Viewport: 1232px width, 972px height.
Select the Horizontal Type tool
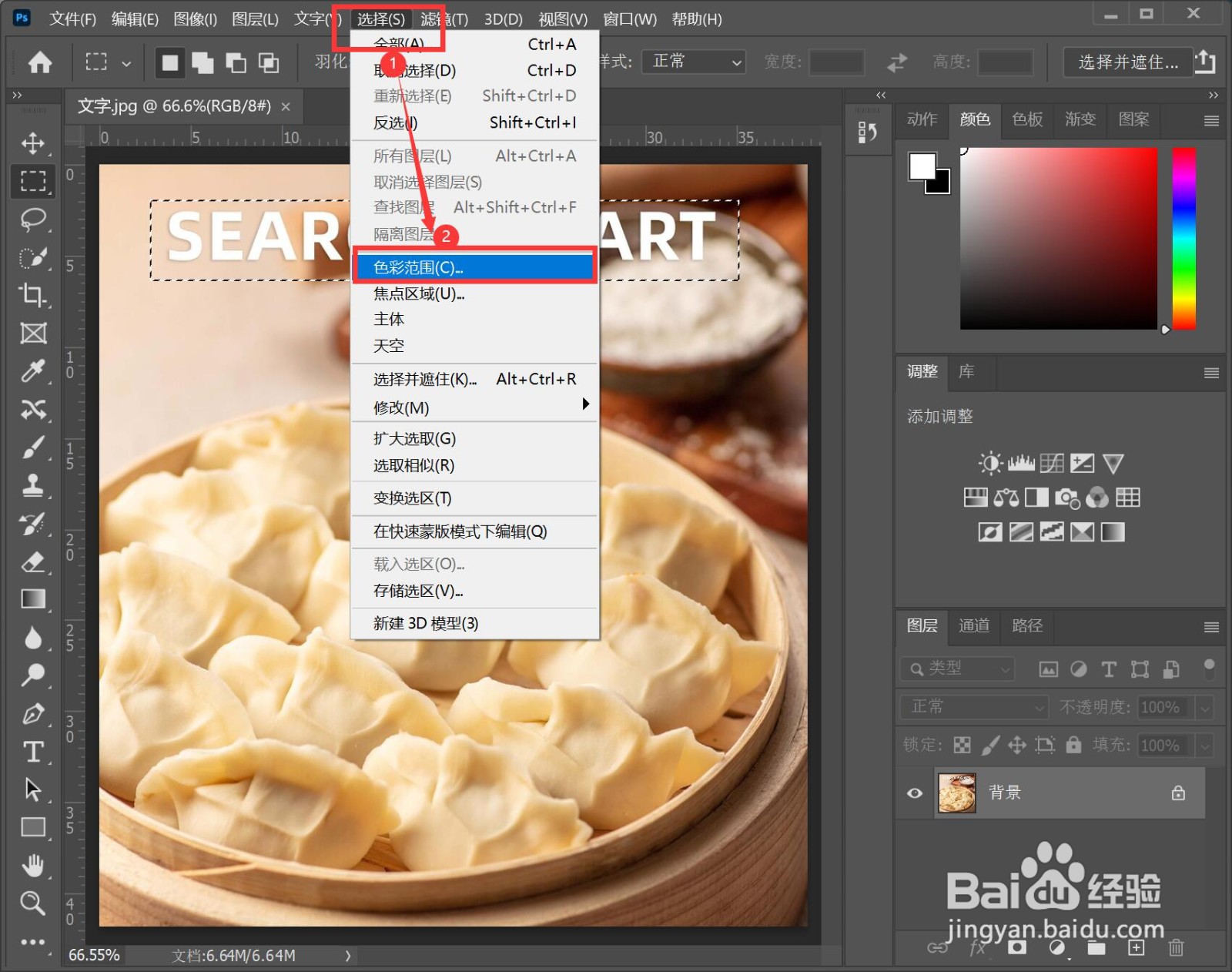point(32,752)
